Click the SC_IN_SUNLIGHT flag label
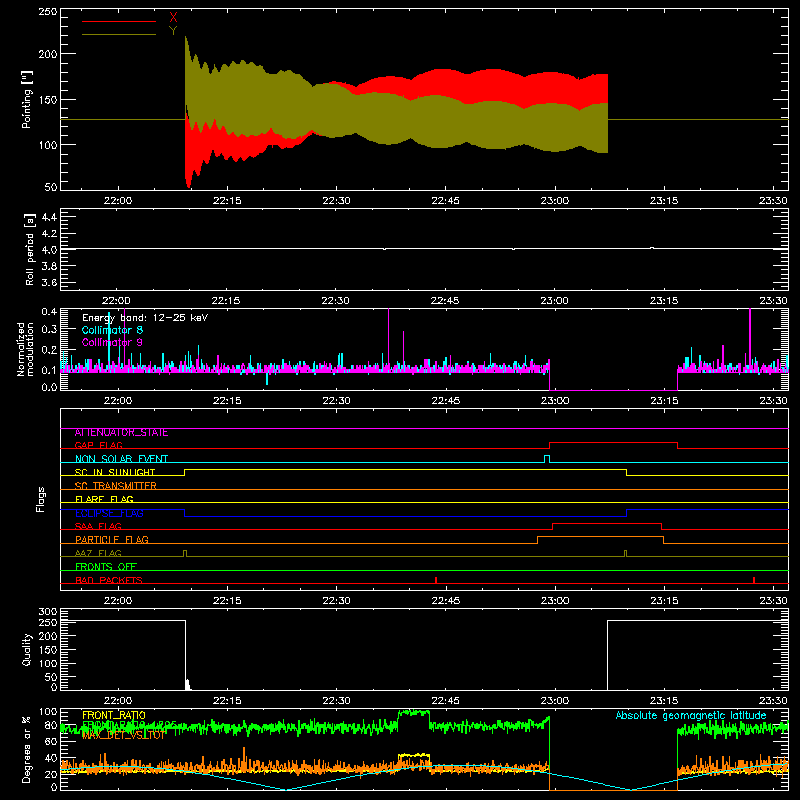Image resolution: width=800 pixels, height=800 pixels. point(115,472)
